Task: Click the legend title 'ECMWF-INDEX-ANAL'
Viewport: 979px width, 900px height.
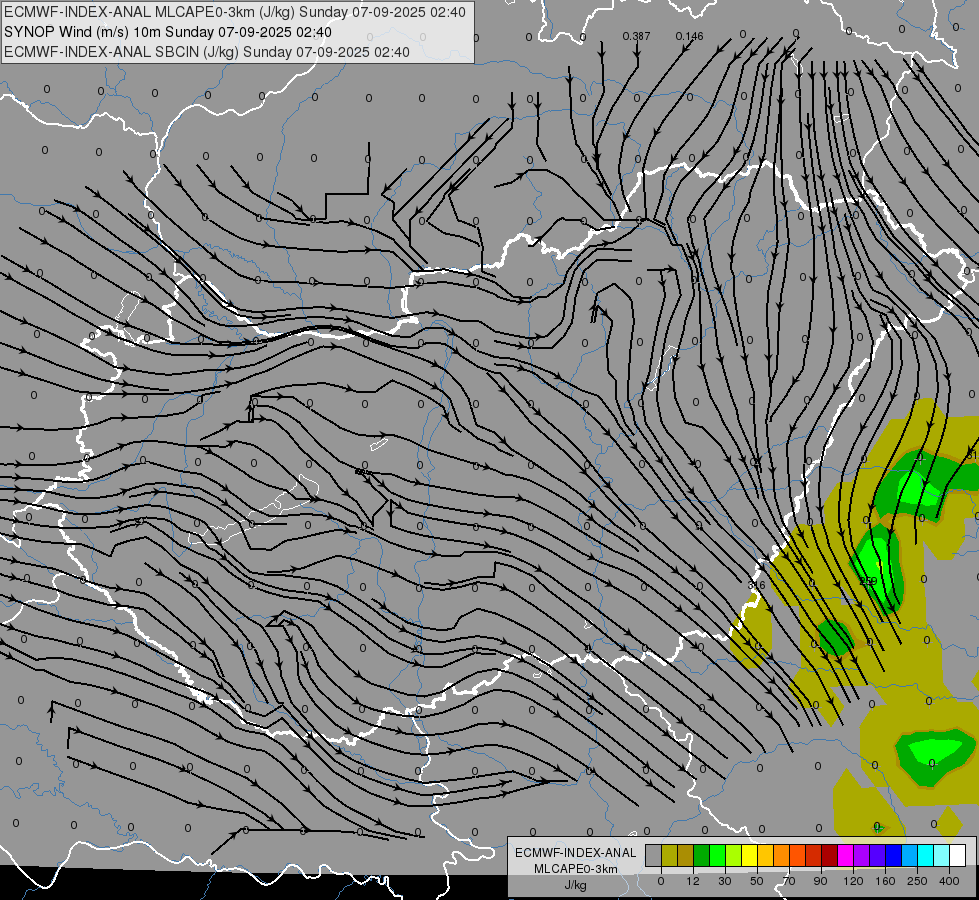Action: (575, 853)
